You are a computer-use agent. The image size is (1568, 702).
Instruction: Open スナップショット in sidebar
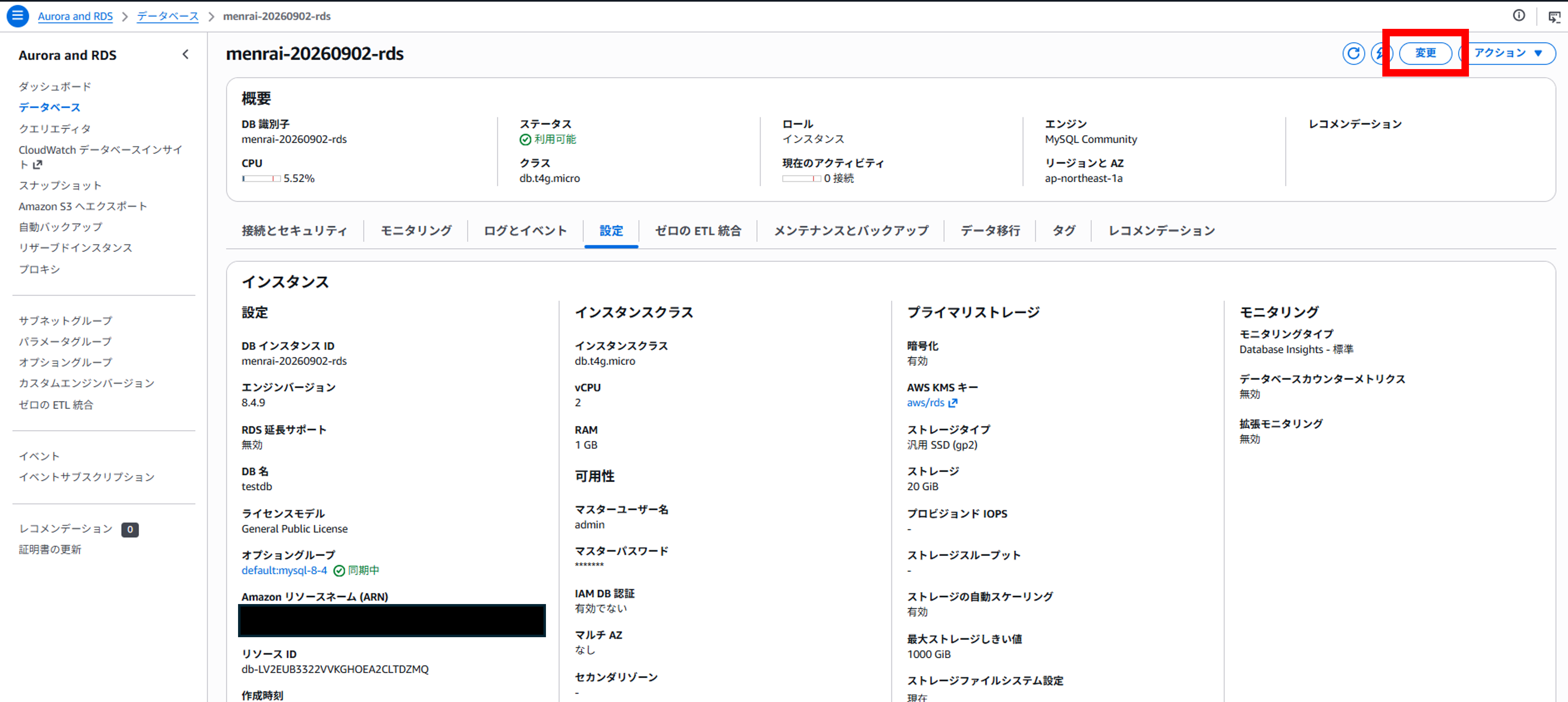click(60, 185)
